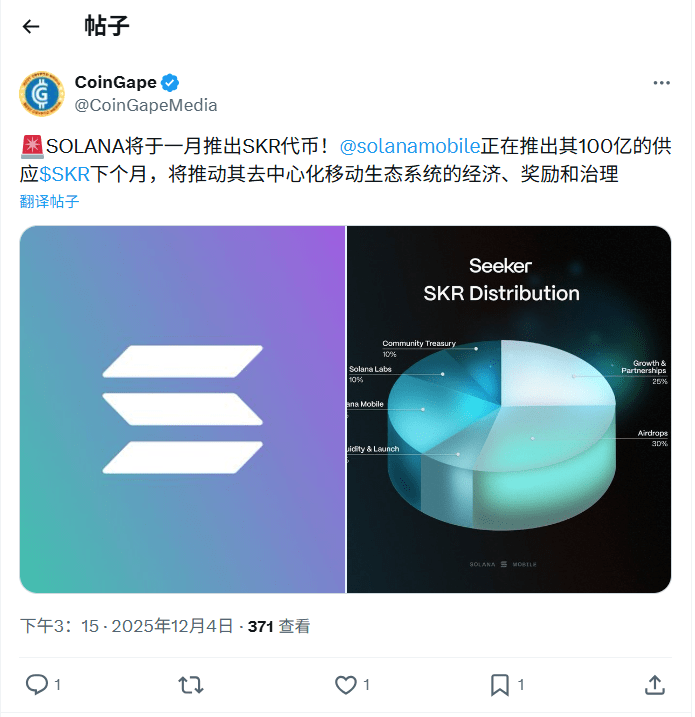
Task: Click 翻译帖子 to translate the post
Action: [x=49, y=201]
